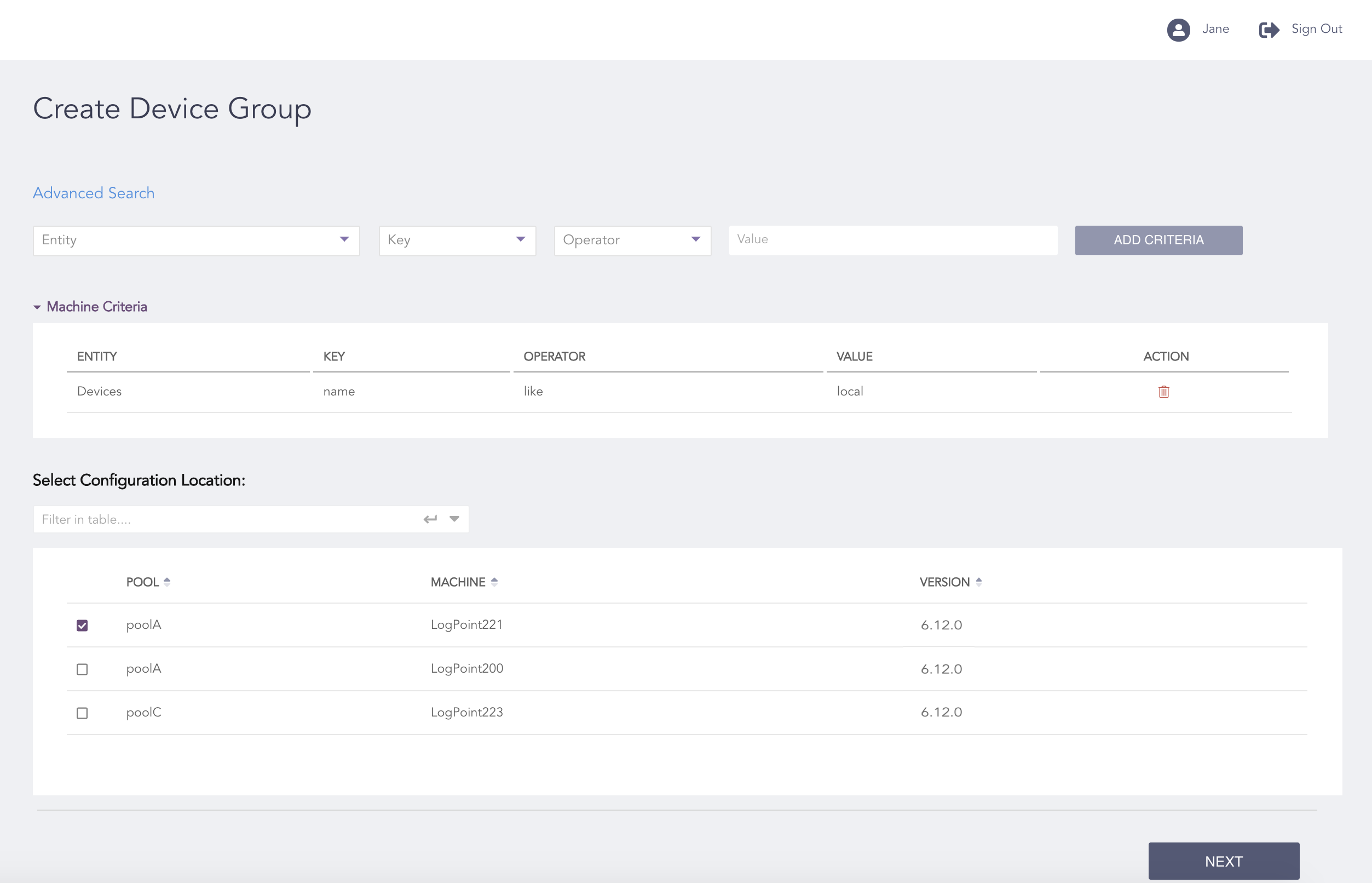Open the Entity dropdown
Image resolution: width=1372 pixels, height=883 pixels.
click(x=344, y=240)
